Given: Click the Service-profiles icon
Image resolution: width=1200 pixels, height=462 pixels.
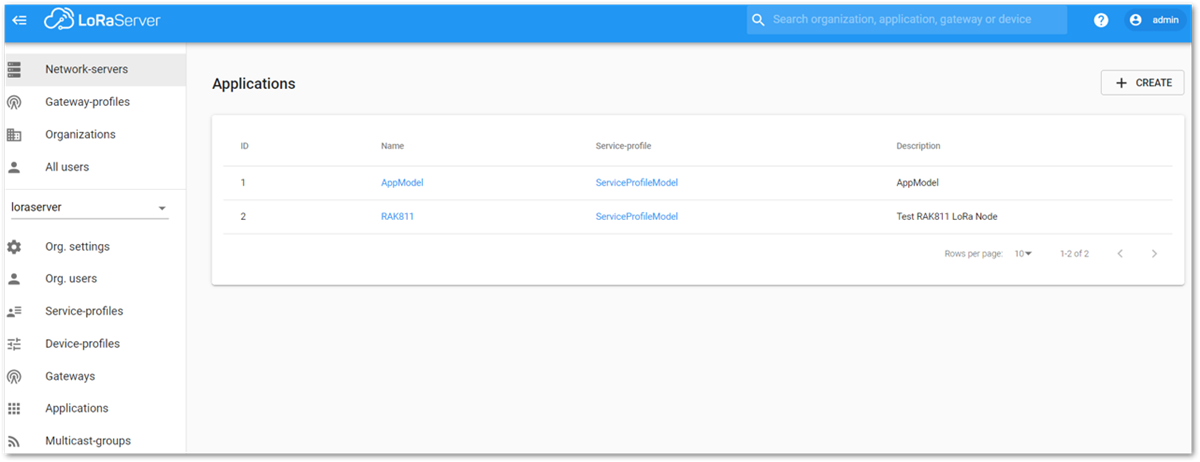Looking at the screenshot, I should click(14, 311).
